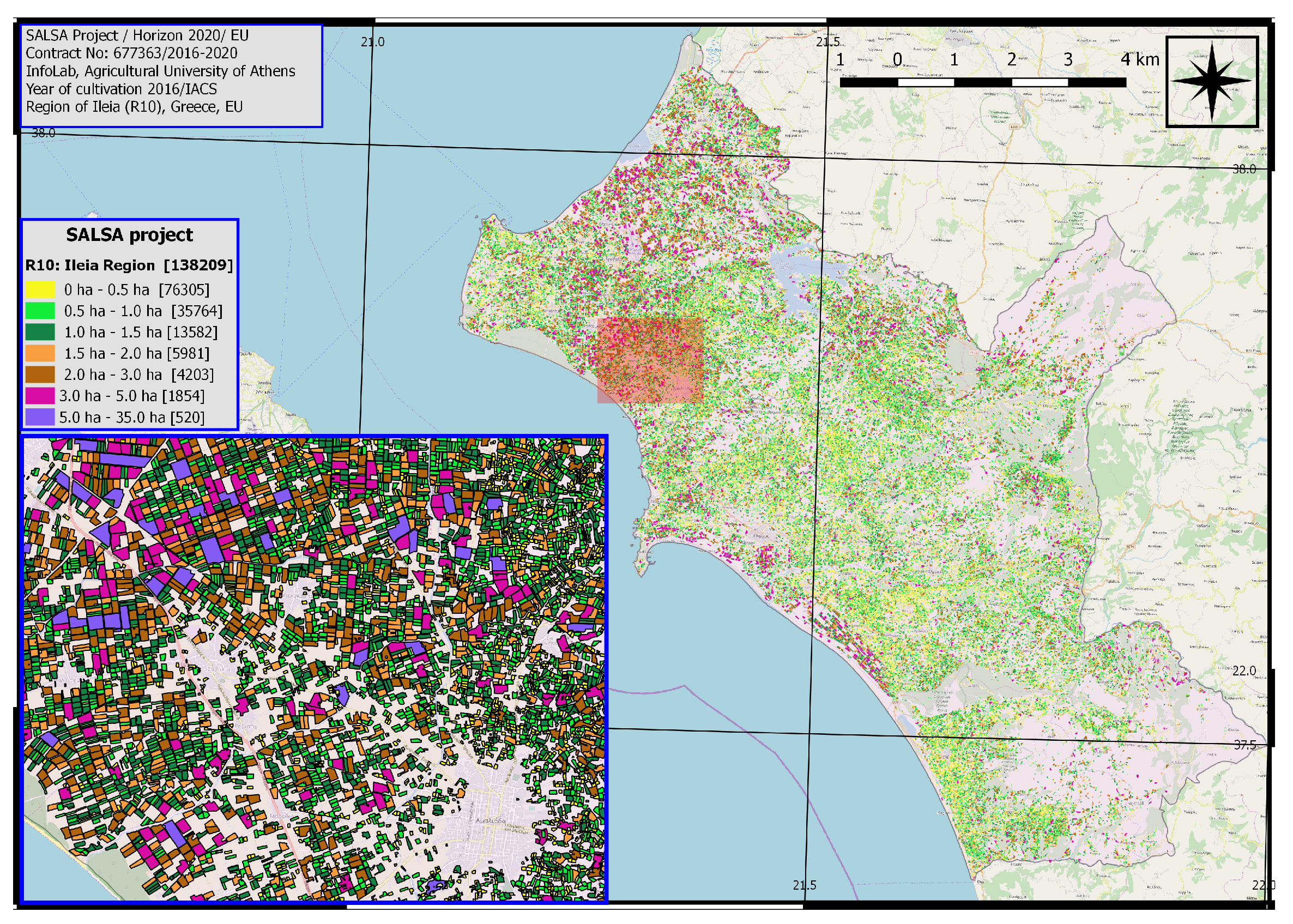Screen dimensions: 1293x924
Task: Click the 21.5 longitude label at bottom
Action: (805, 885)
